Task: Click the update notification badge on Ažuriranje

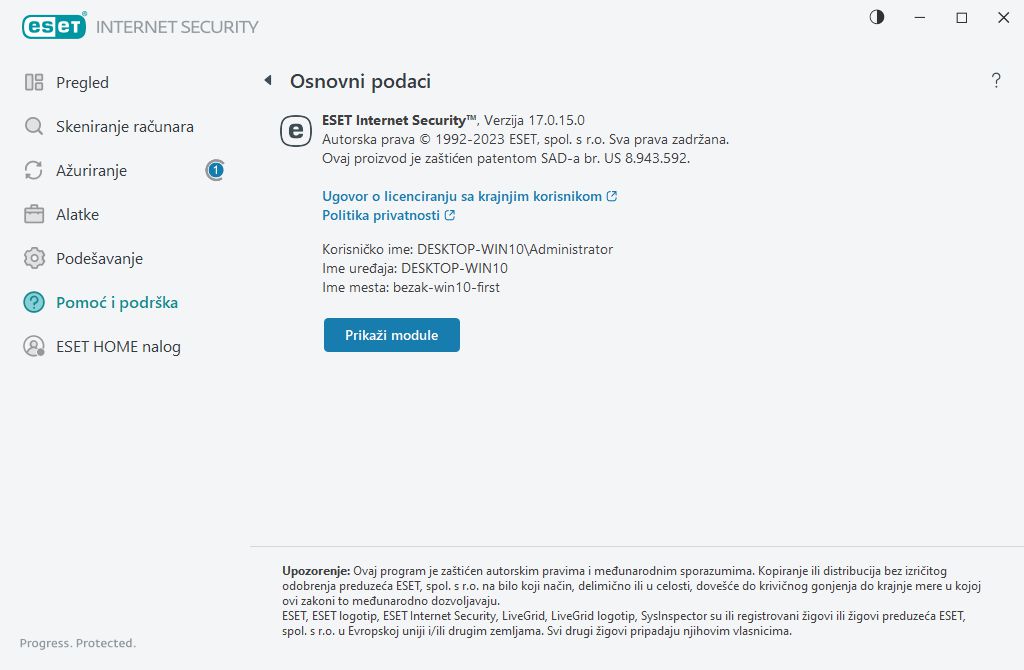Action: click(x=215, y=171)
